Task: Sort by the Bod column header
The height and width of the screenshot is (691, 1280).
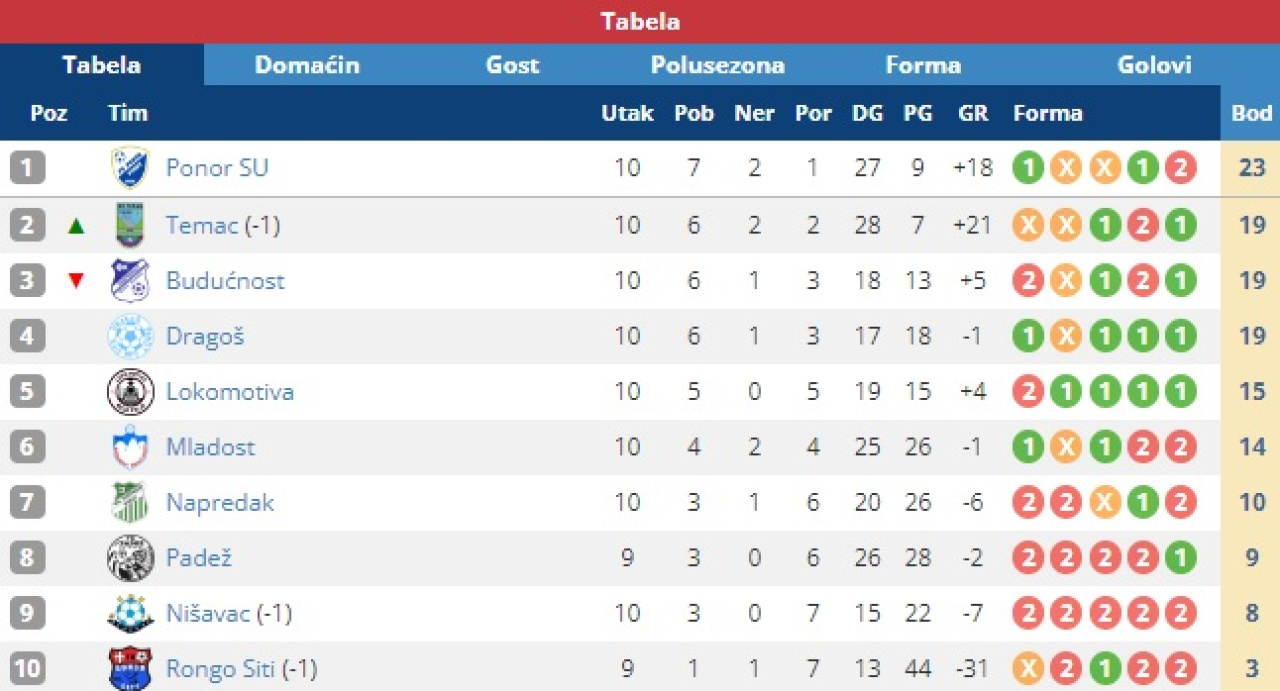Action: coord(1251,113)
